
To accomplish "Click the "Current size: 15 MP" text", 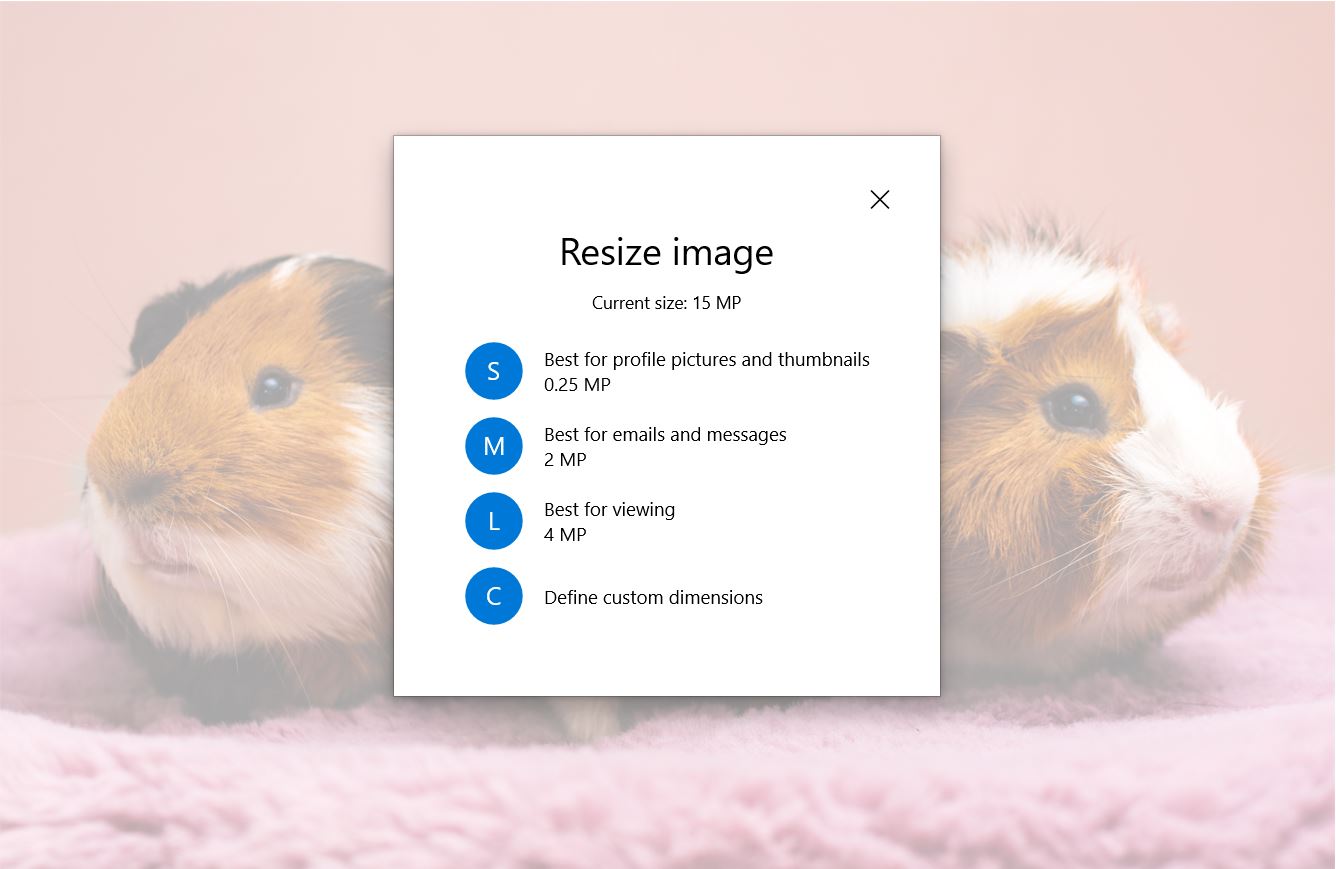I will (666, 302).
